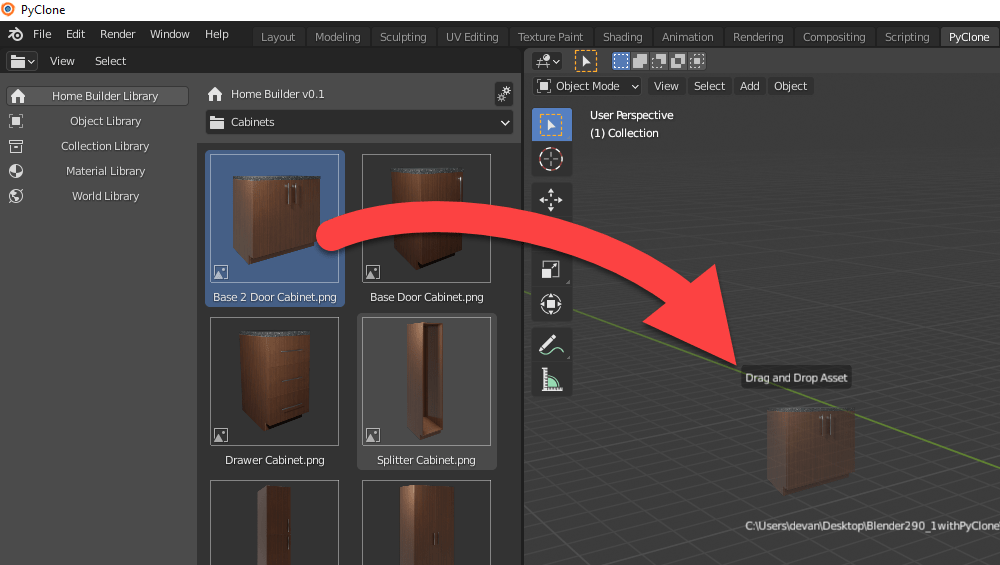
Task: Click the Select Box tool icon
Action: point(551,125)
